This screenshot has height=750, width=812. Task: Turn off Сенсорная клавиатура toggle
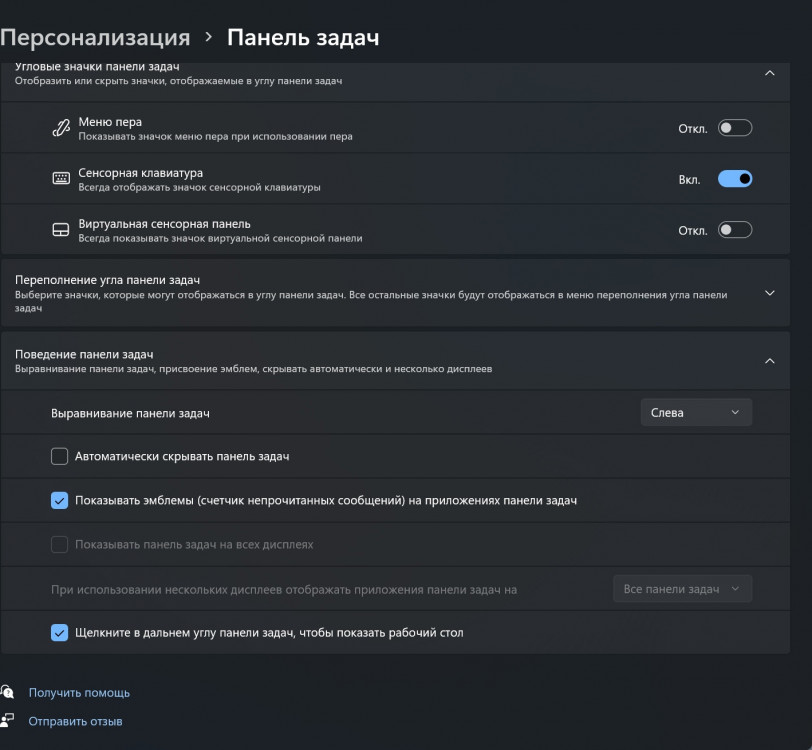click(x=734, y=179)
